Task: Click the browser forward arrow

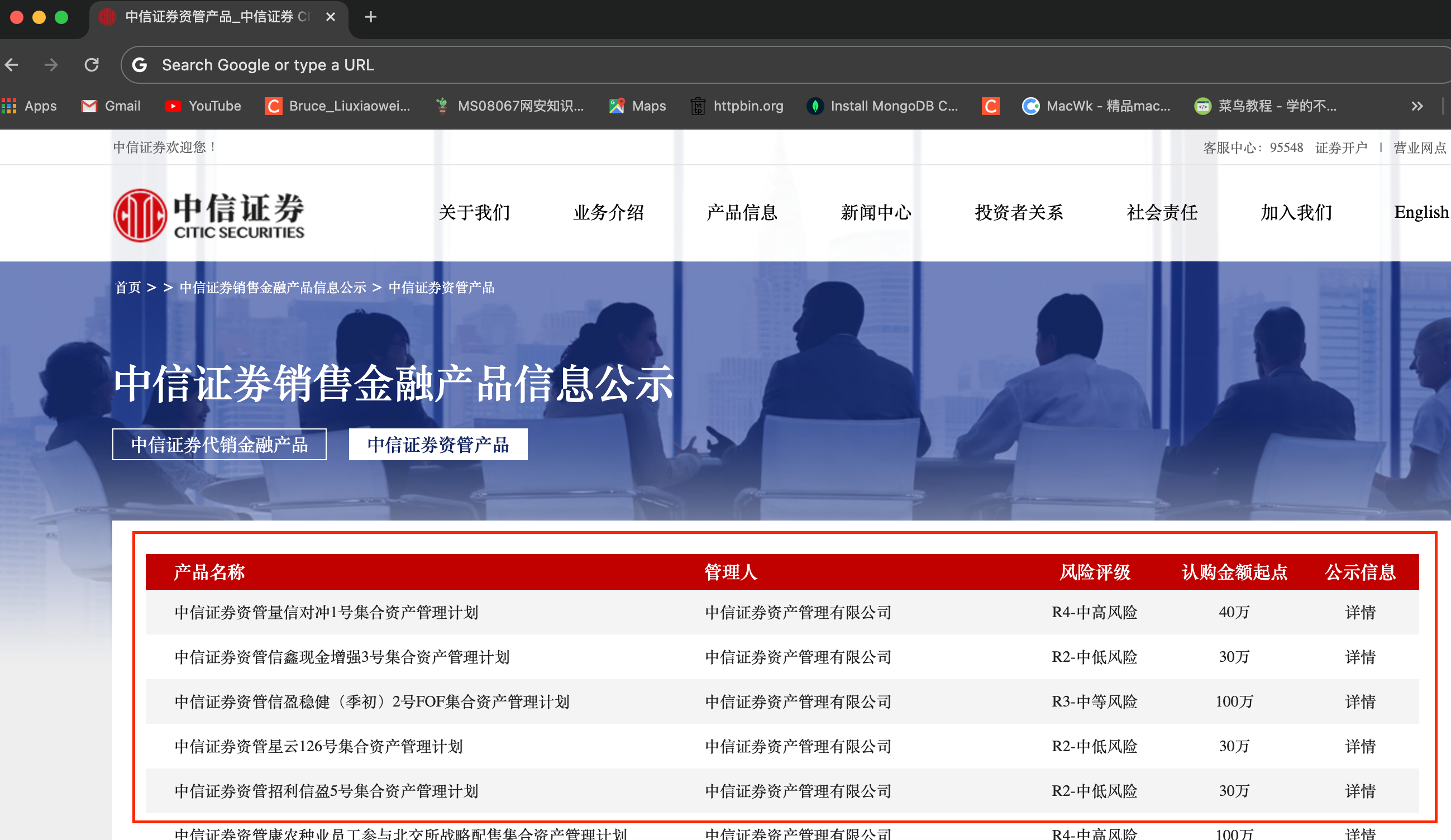Action: click(x=51, y=64)
